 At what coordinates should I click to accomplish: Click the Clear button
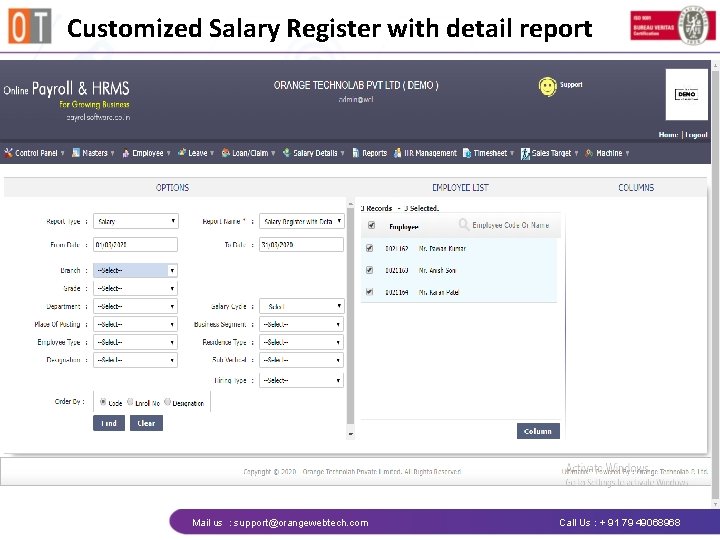click(x=146, y=423)
